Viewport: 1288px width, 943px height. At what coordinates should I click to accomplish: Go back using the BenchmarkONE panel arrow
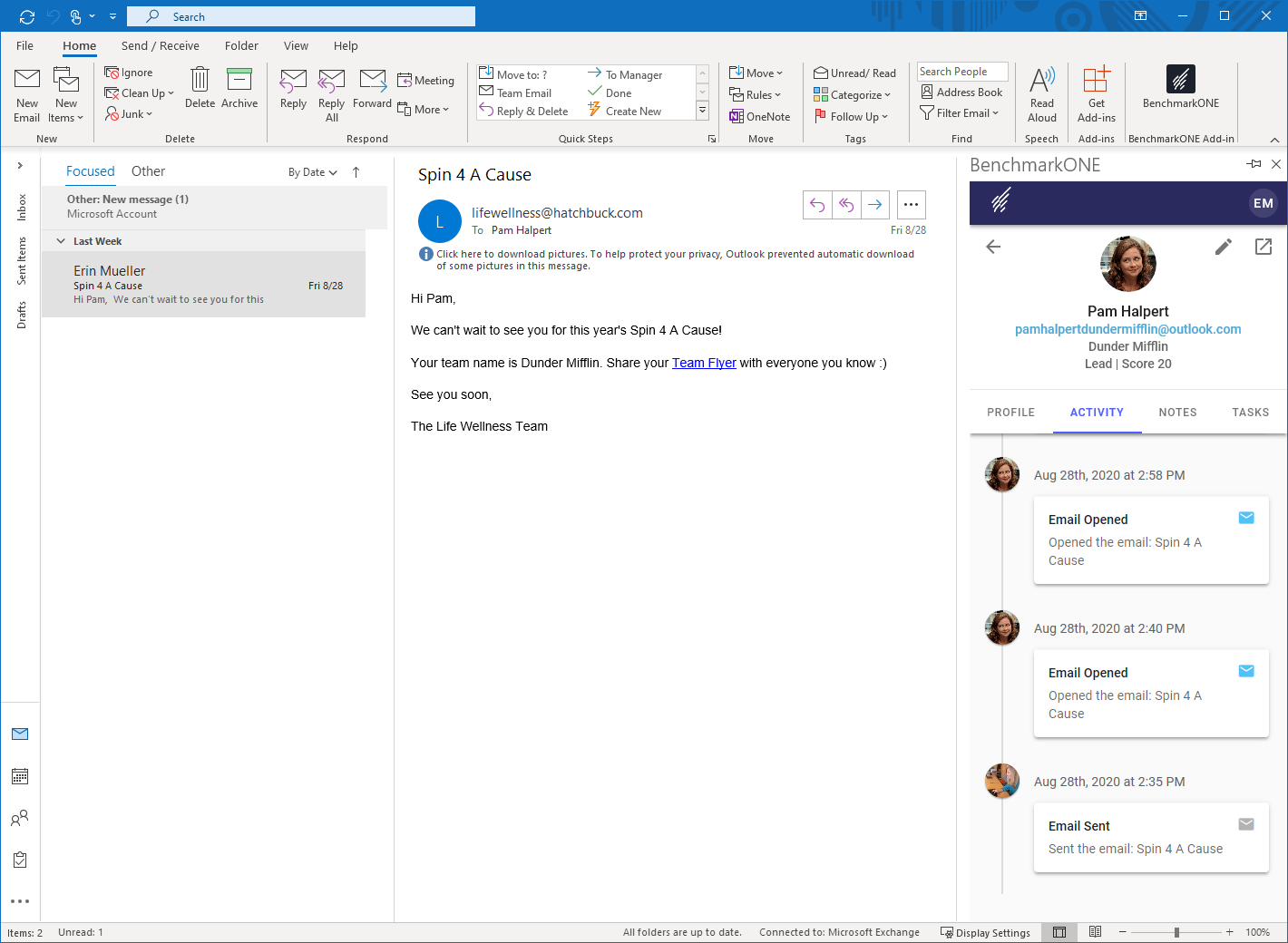993,247
